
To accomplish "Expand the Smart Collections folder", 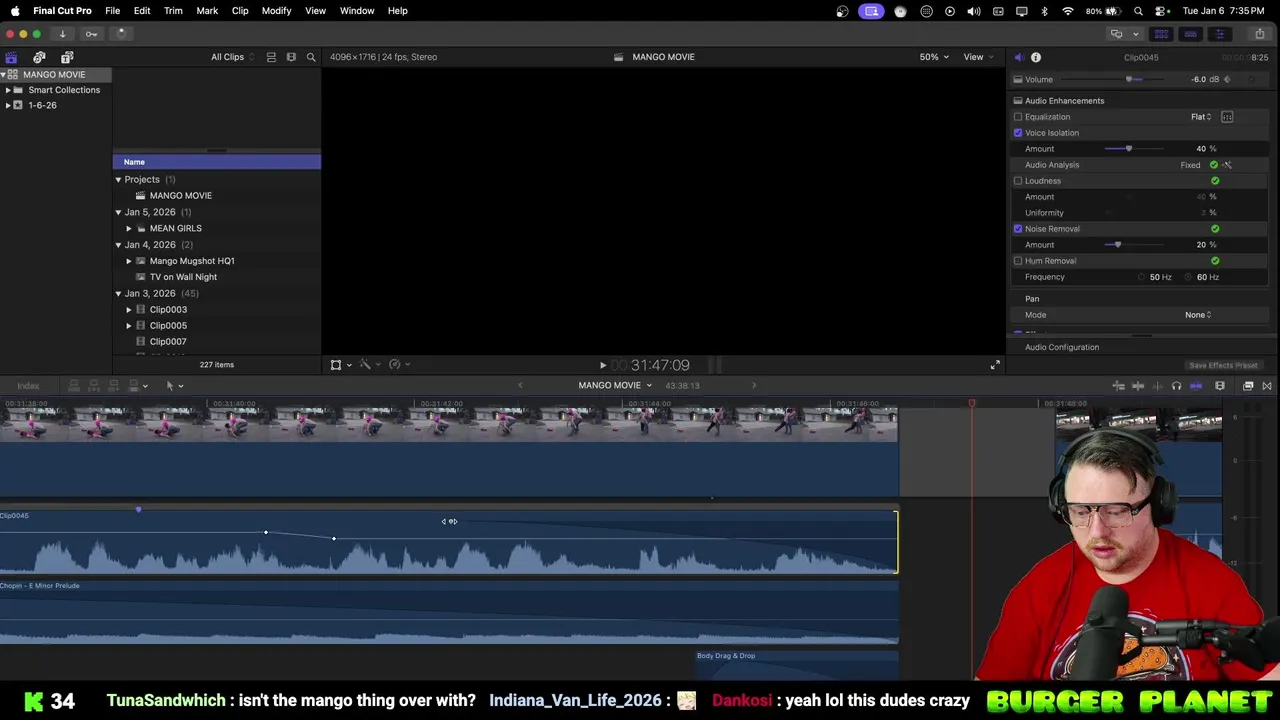I will [x=8, y=90].
